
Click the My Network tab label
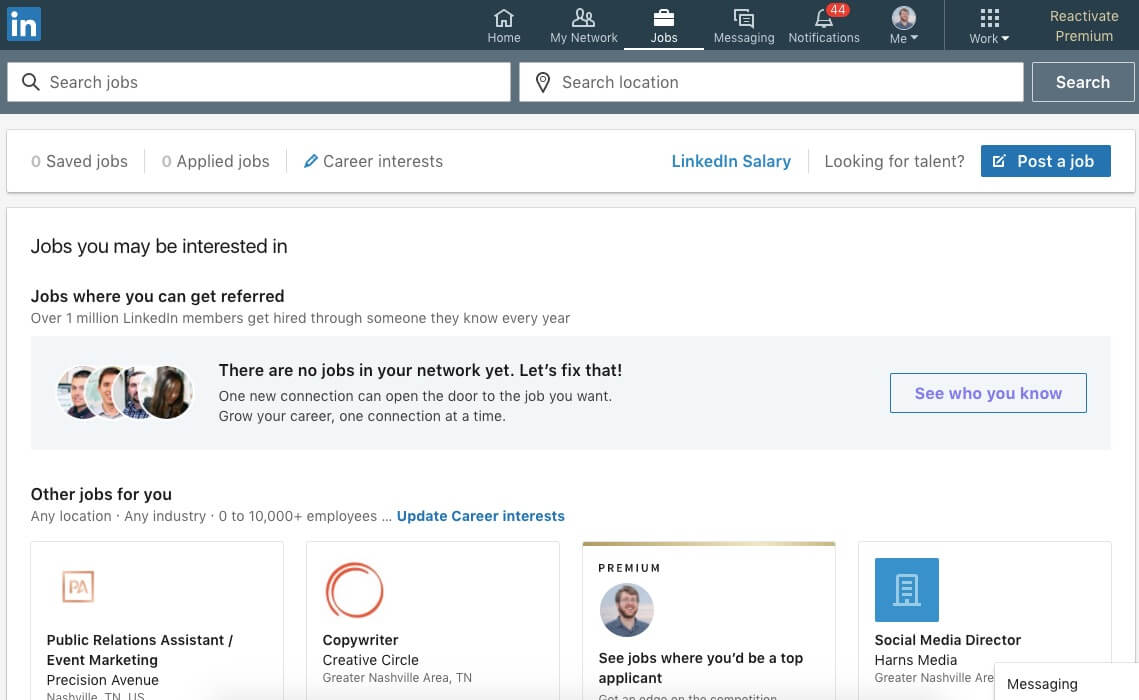[x=583, y=38]
